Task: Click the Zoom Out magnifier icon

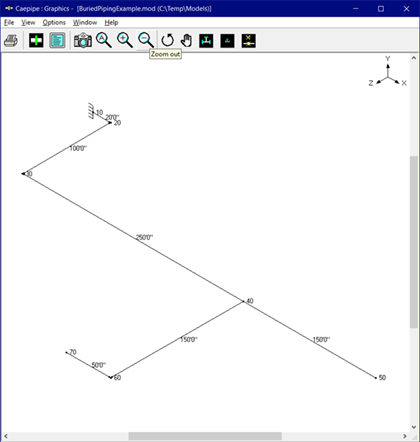Action: pos(146,41)
